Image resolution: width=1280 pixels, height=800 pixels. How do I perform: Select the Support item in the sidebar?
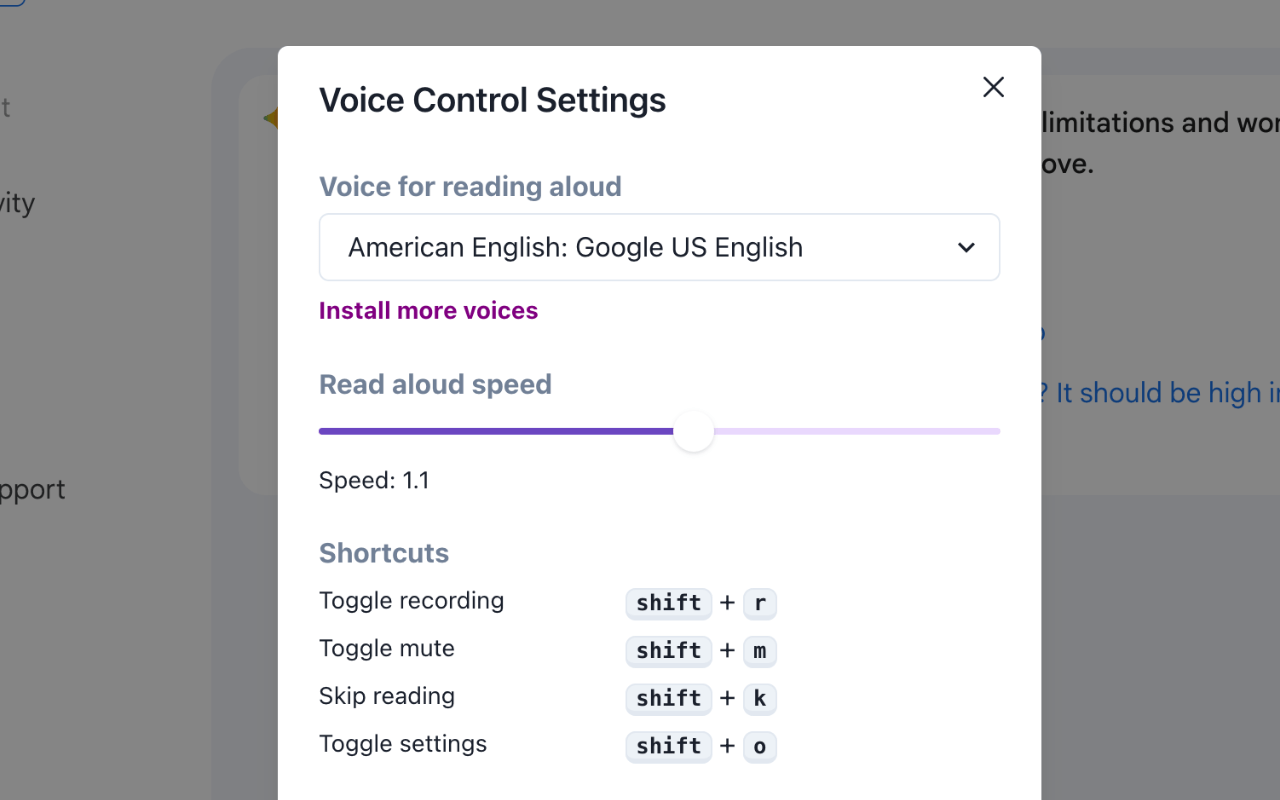32,489
